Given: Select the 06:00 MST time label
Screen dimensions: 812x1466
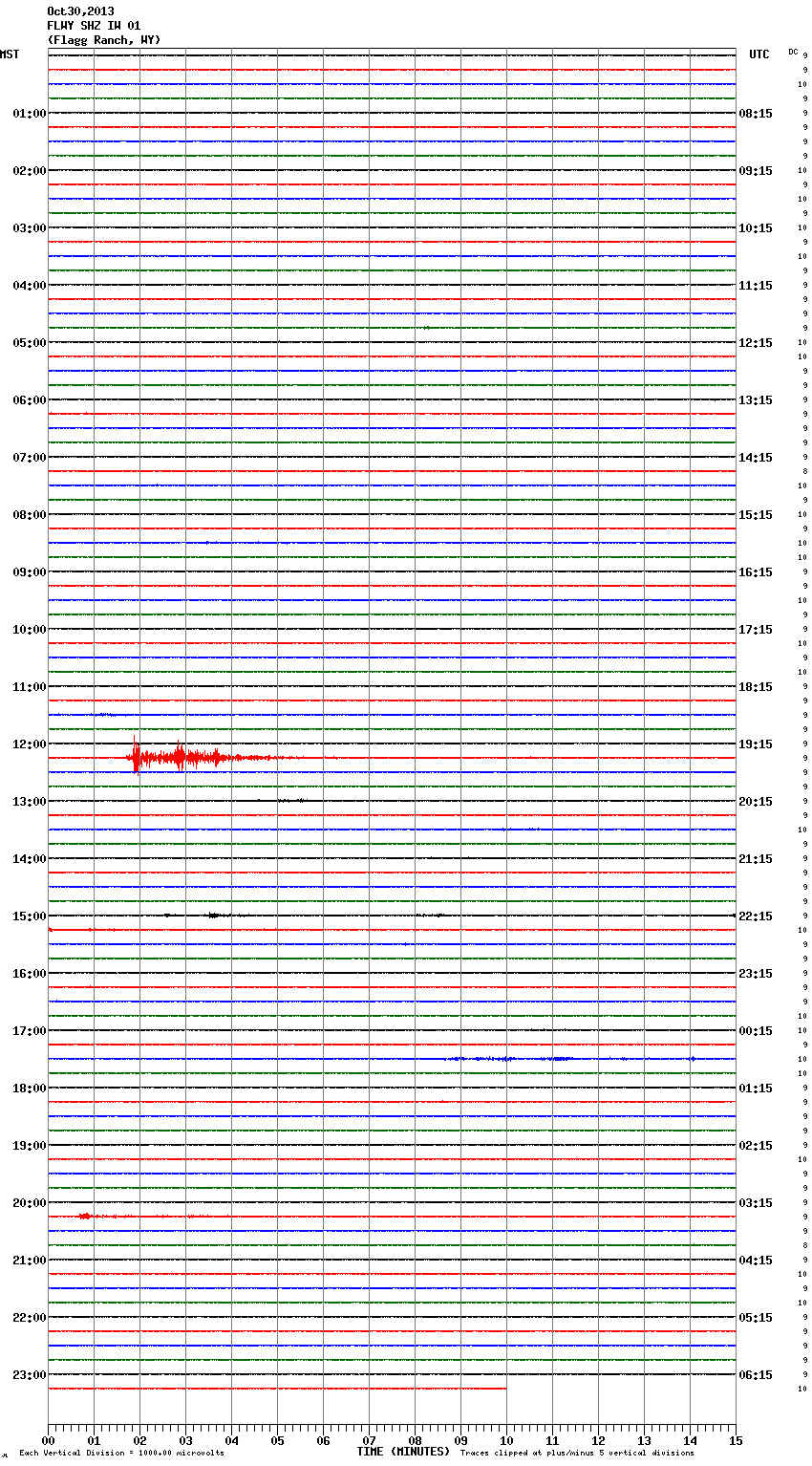Looking at the screenshot, I should click(x=30, y=399).
